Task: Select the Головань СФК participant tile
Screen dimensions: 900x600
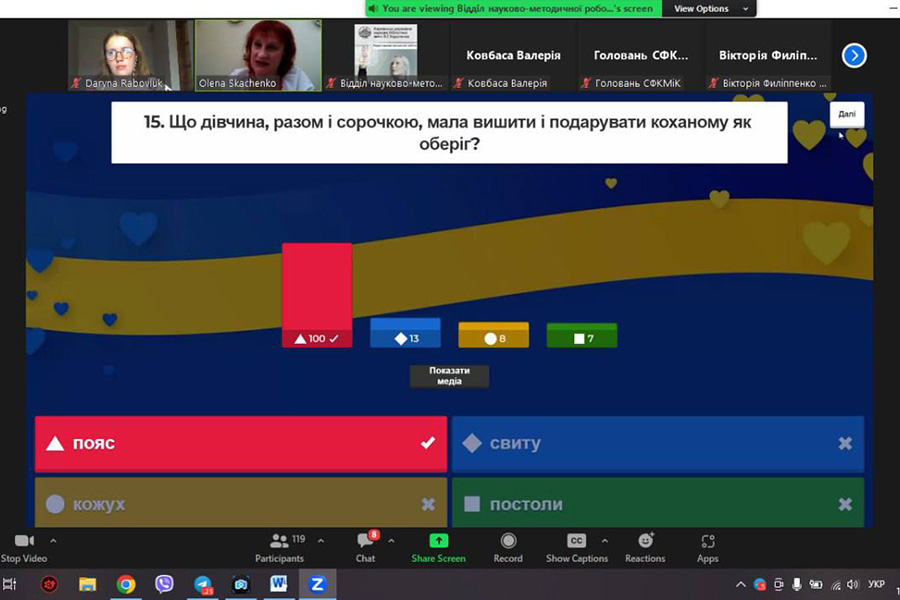Action: point(641,55)
